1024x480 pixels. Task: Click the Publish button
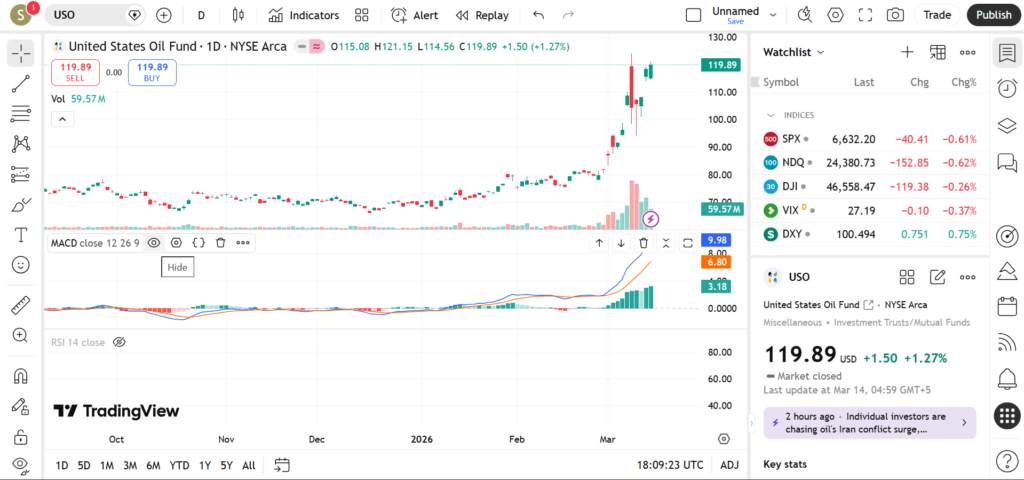coord(993,15)
